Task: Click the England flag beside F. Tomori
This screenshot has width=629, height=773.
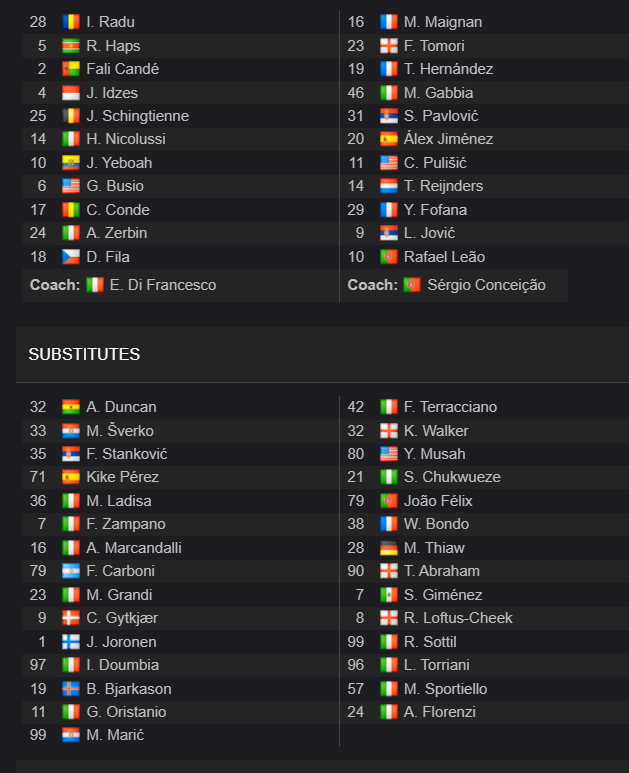Action: (x=388, y=46)
